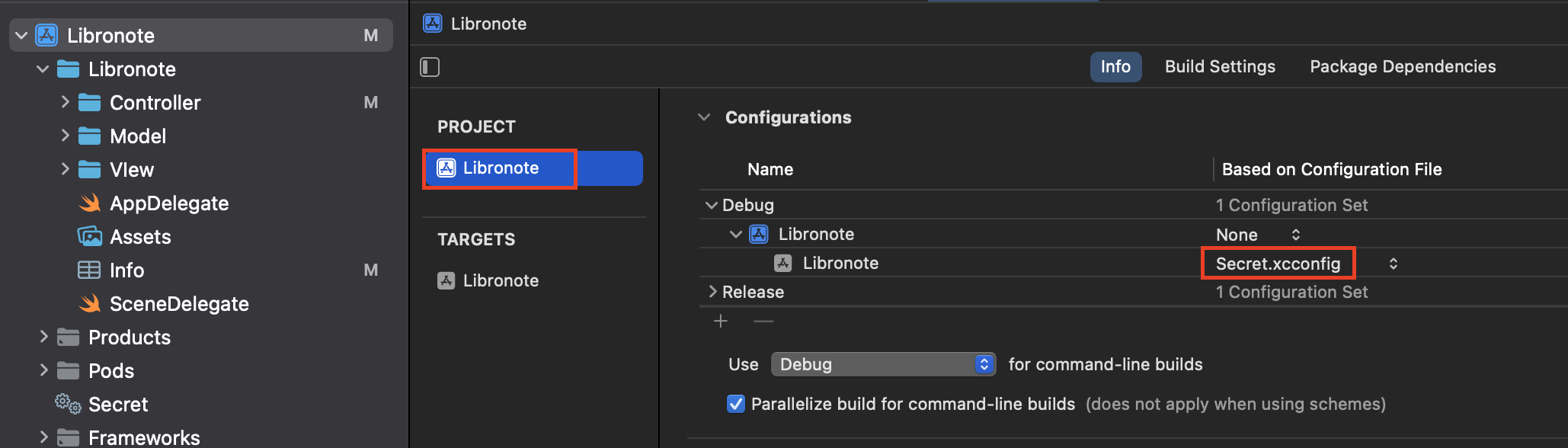This screenshot has height=448, width=1568.
Task: Toggle Parallelize build for command-line builds
Action: 735,404
